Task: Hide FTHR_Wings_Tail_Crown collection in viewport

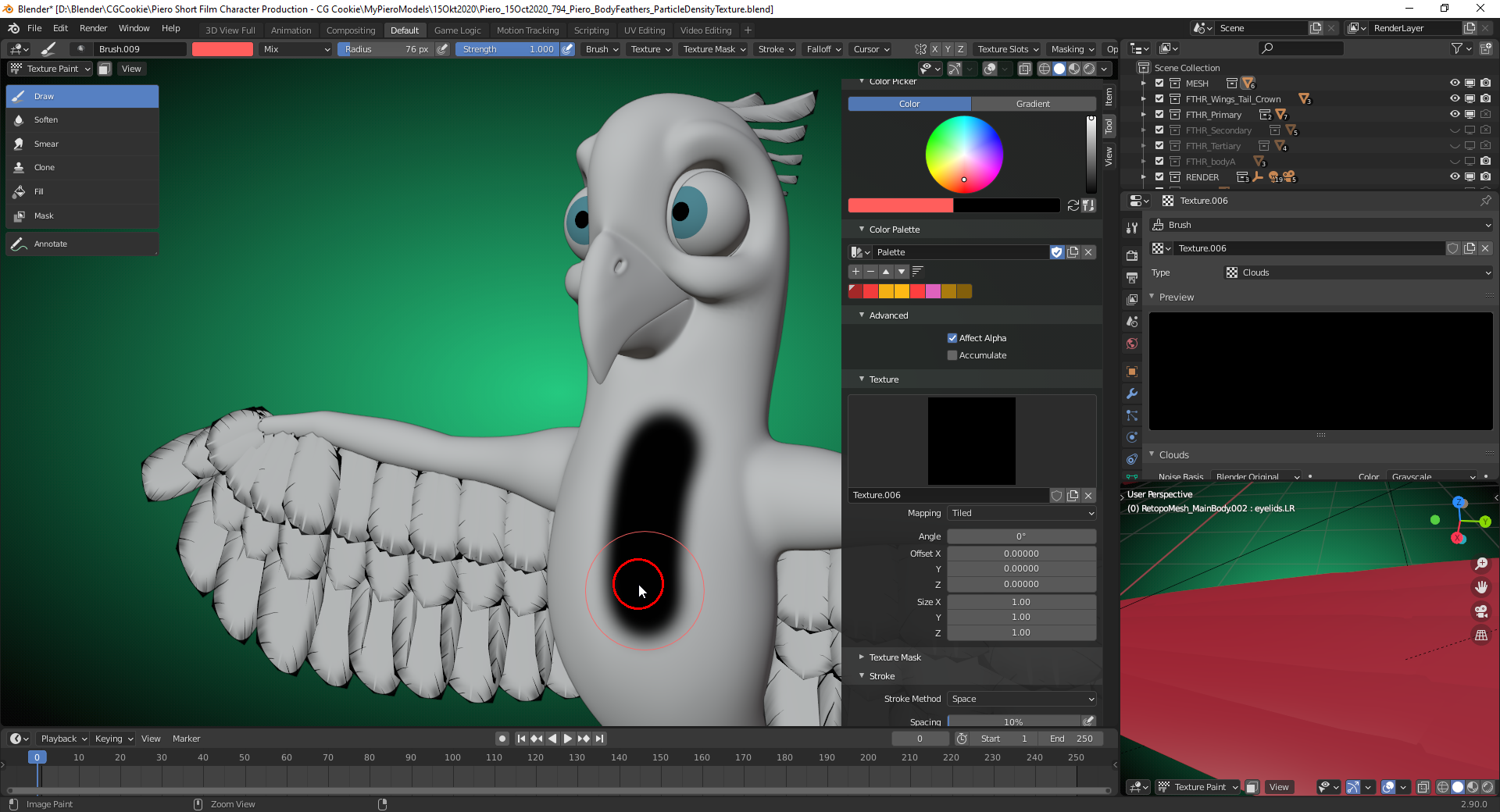Action: point(1455,99)
